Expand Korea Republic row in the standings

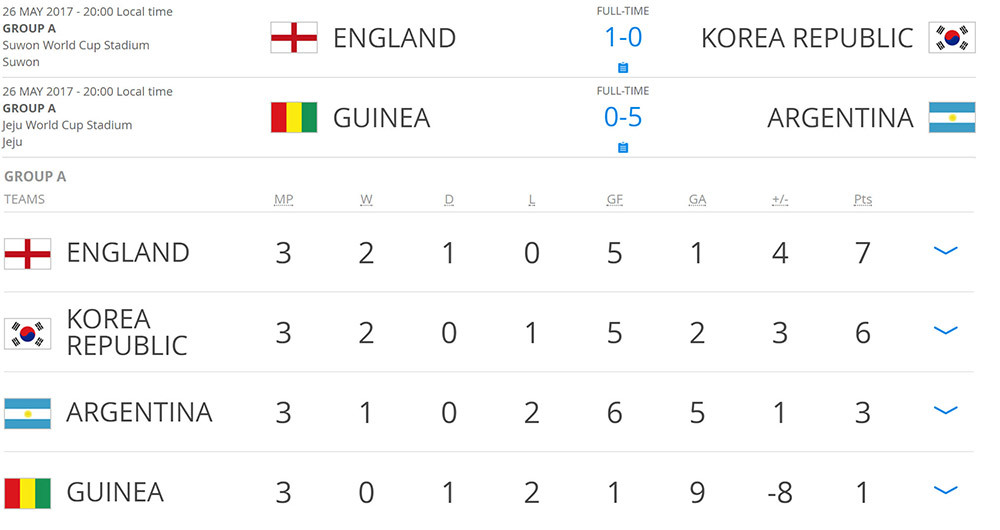click(945, 331)
